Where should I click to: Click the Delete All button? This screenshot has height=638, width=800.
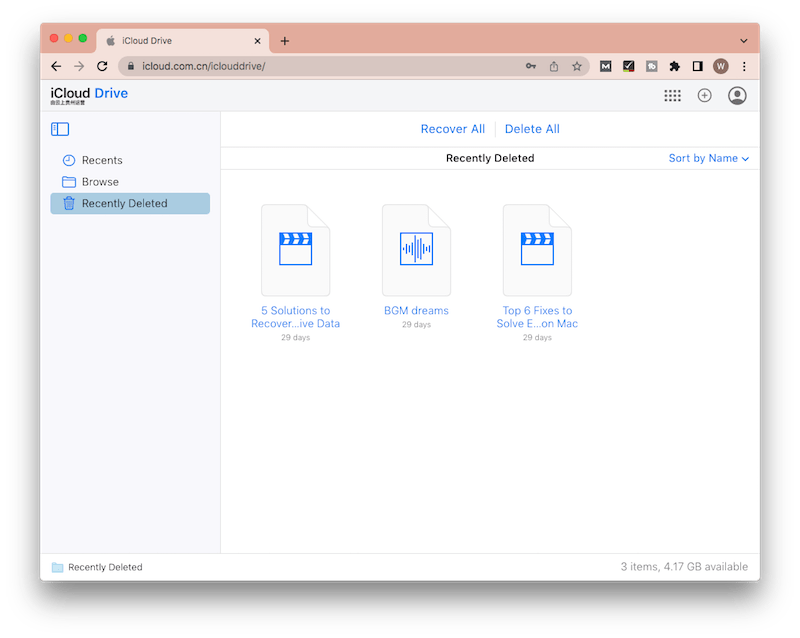[531, 128]
